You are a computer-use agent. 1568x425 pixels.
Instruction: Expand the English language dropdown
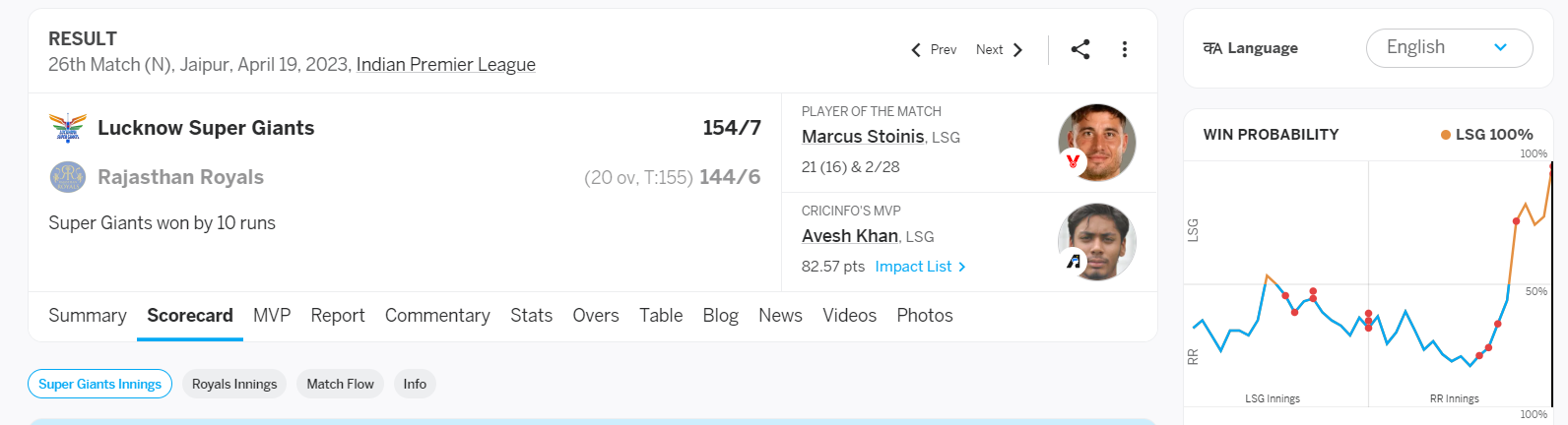click(x=1449, y=48)
